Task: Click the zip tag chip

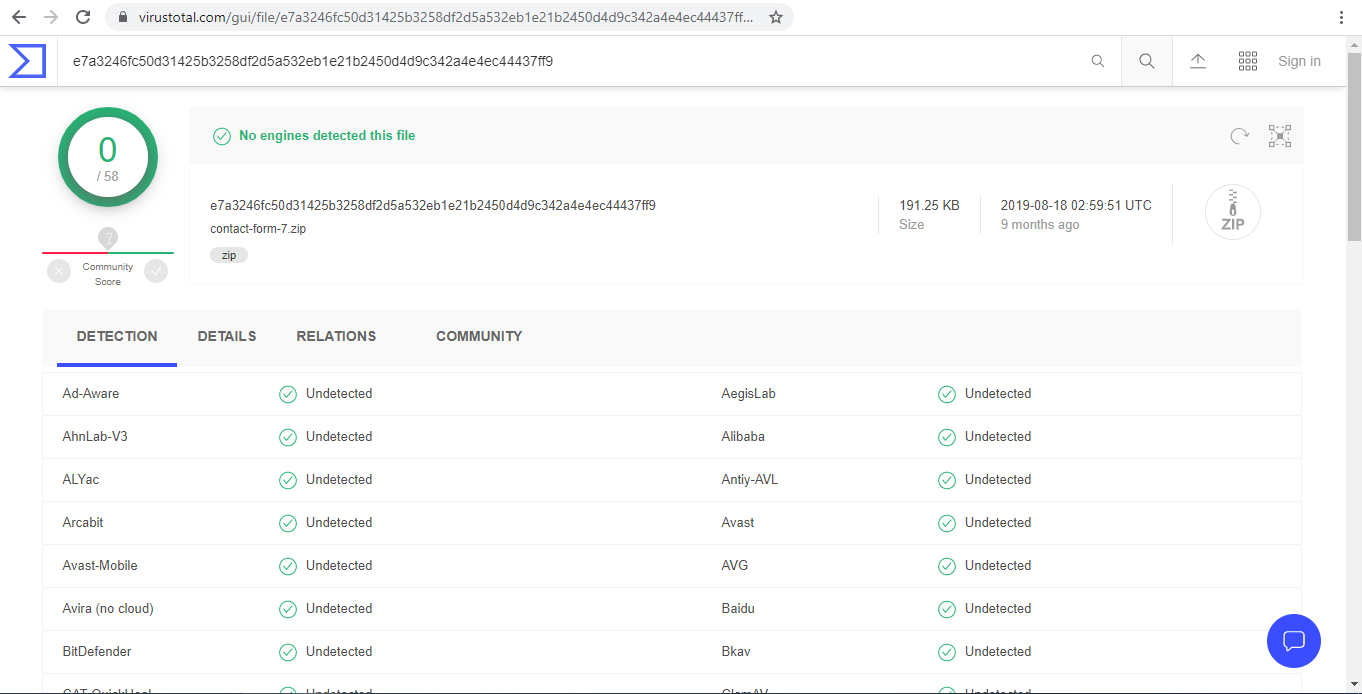Action: (229, 255)
